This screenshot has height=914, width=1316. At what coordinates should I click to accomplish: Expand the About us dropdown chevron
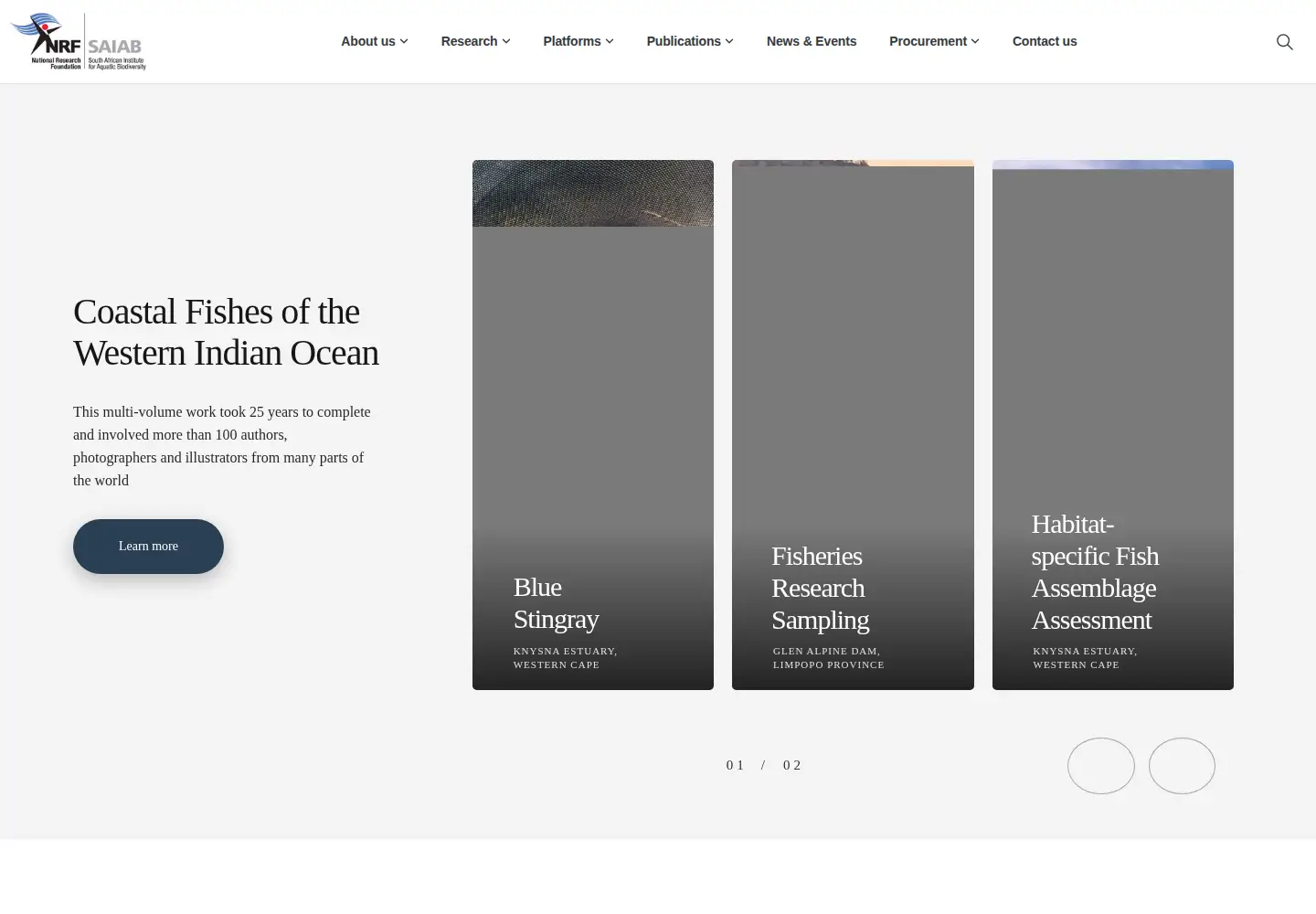404,41
